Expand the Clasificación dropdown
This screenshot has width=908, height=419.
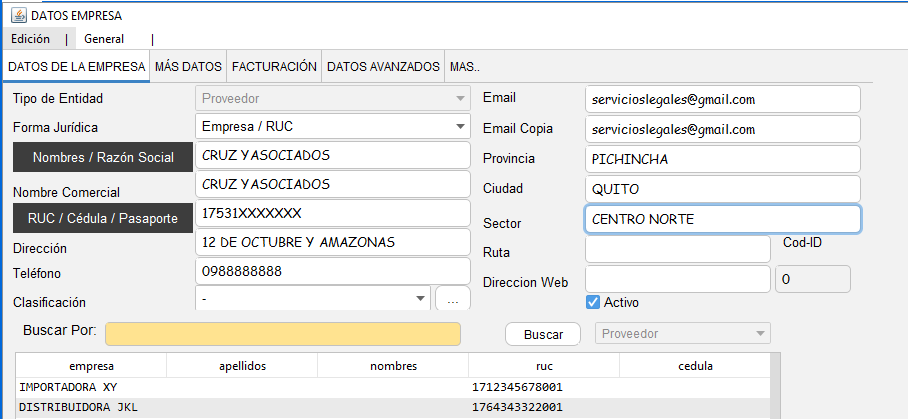419,299
